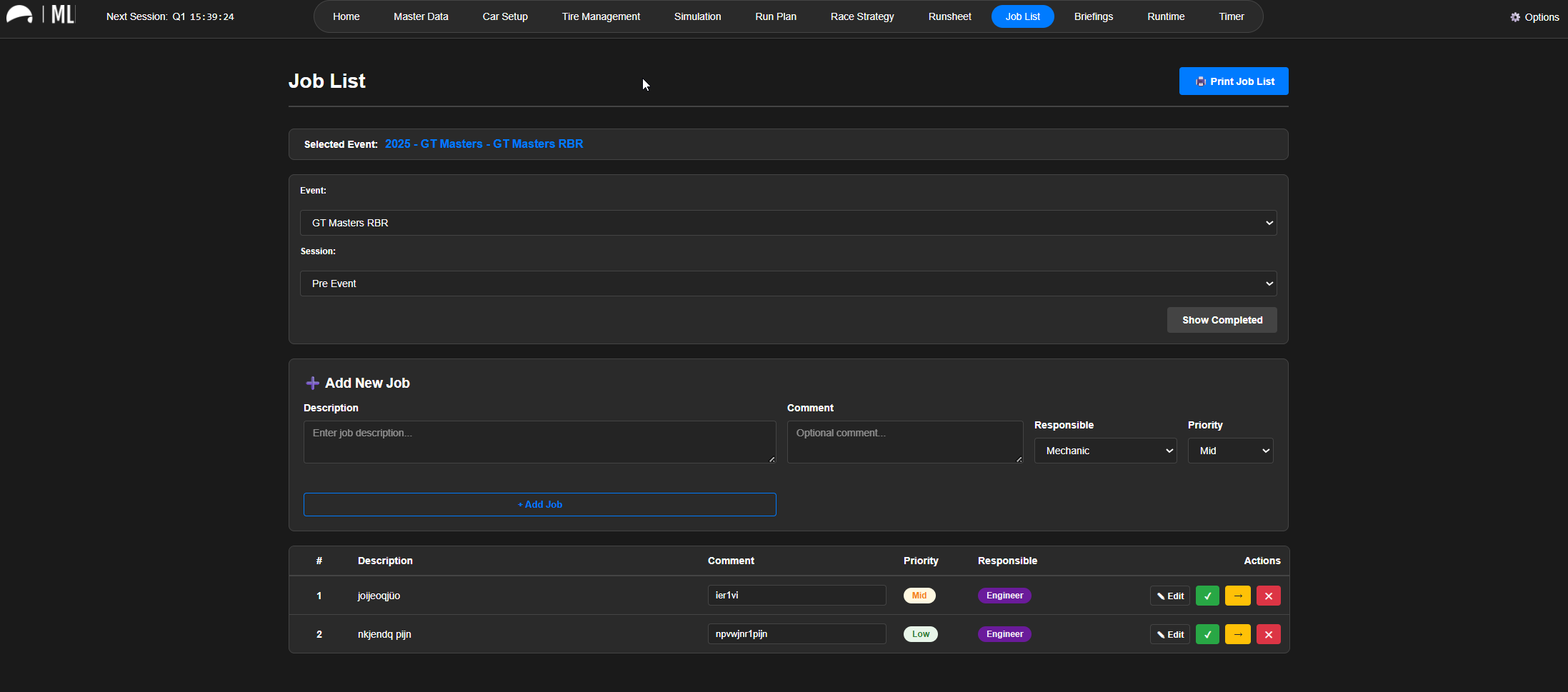This screenshot has width=1568, height=692.
Task: Open Master Data tab
Action: tap(421, 16)
